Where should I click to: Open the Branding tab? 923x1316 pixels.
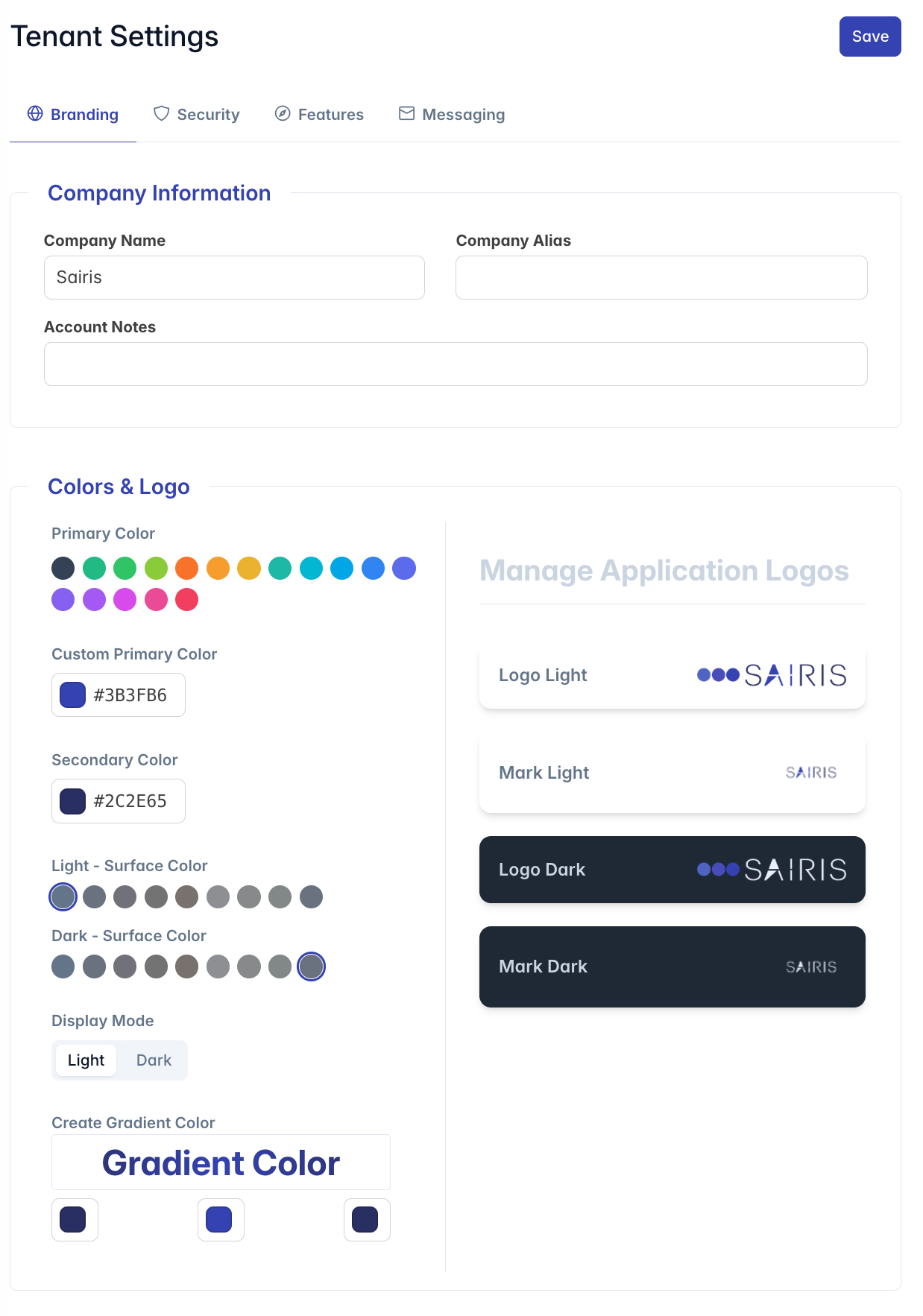coord(73,115)
